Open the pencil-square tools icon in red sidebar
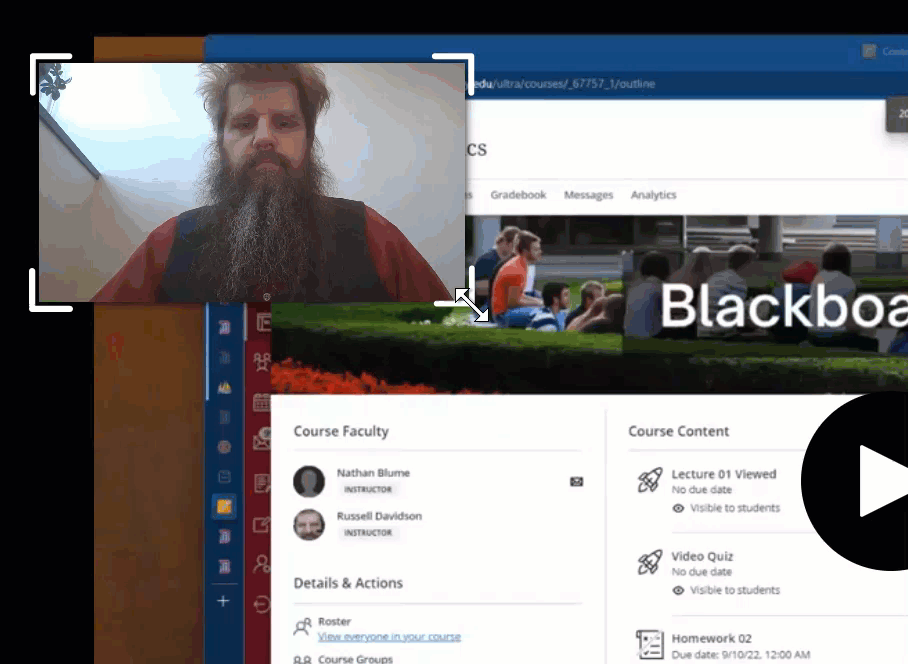Viewport: 908px width, 664px height. (x=262, y=525)
